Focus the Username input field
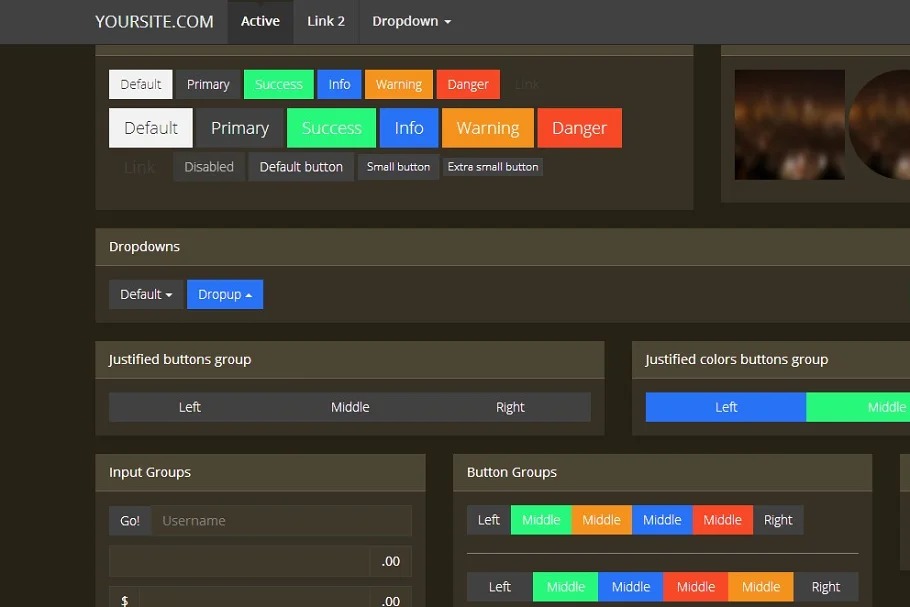The width and height of the screenshot is (910, 607). [x=281, y=521]
